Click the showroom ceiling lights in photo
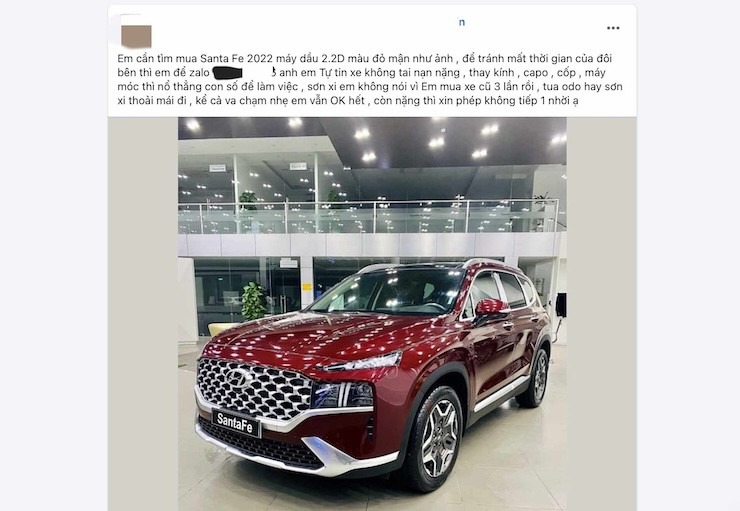The image size is (740, 511). tap(373, 137)
